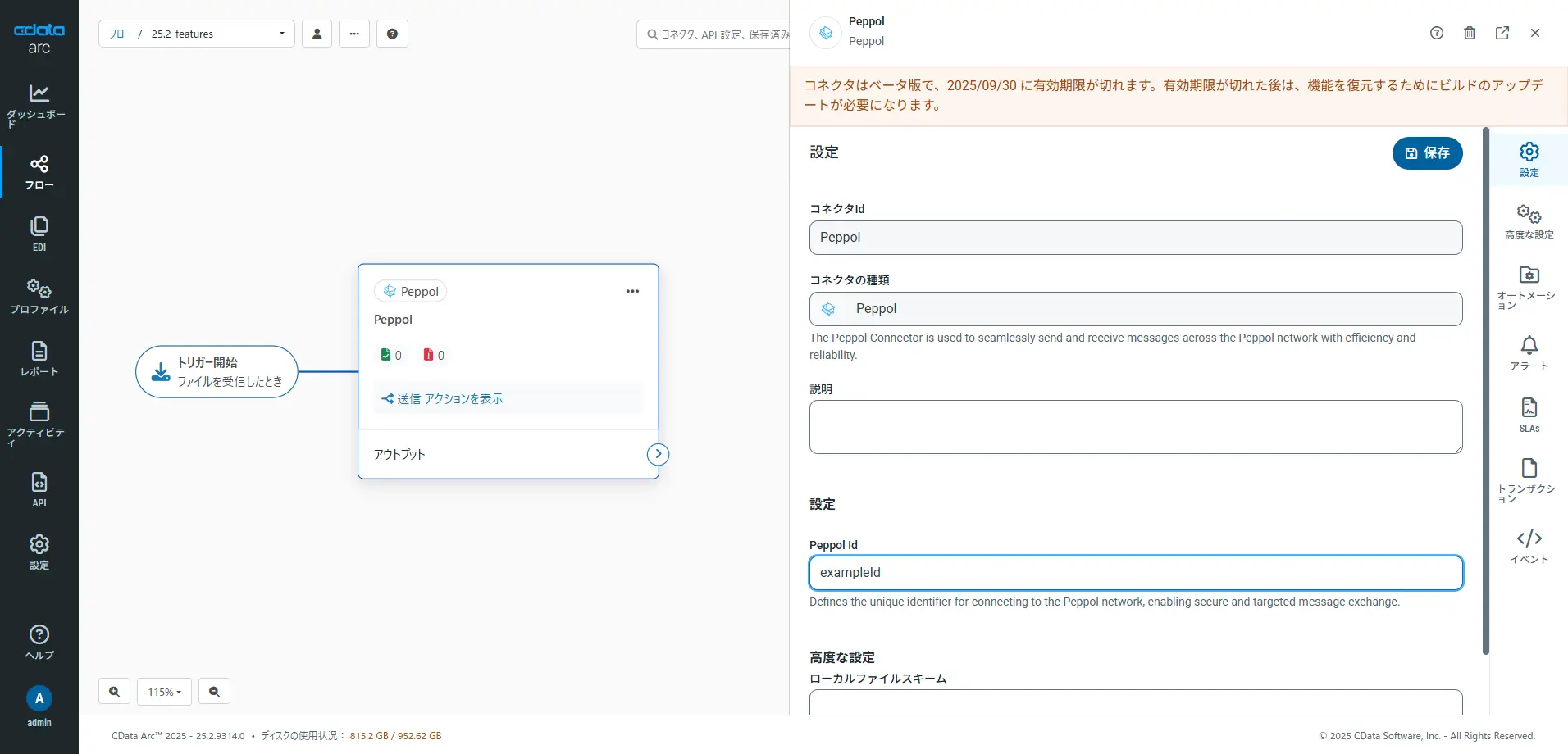Open the EDI section in the sidebar
This screenshot has height=754, width=1568.
[x=39, y=234]
